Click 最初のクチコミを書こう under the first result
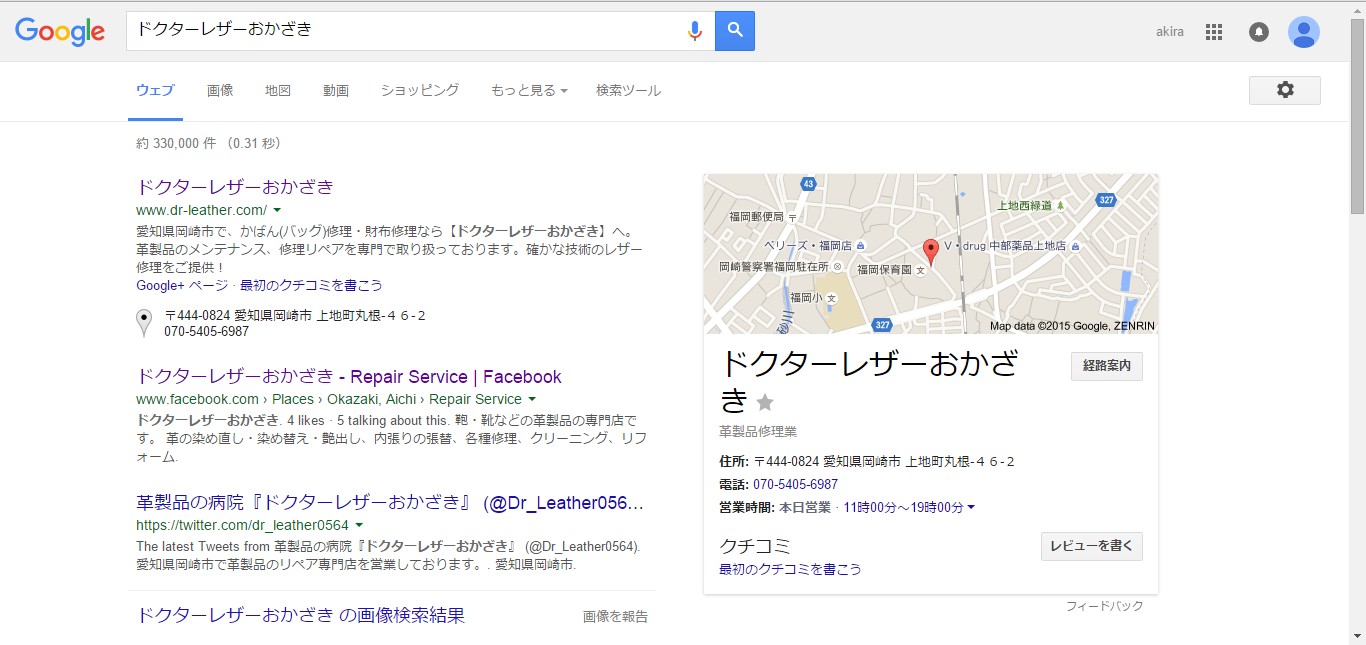Screen dimensions: 1366x645 pyautogui.click(x=311, y=285)
